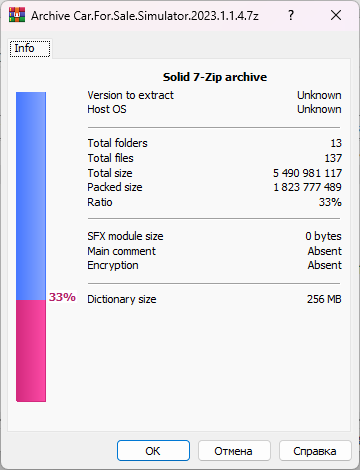Click the Total folders count 13
Image resolution: width=360 pixels, height=470 pixels.
[336, 143]
